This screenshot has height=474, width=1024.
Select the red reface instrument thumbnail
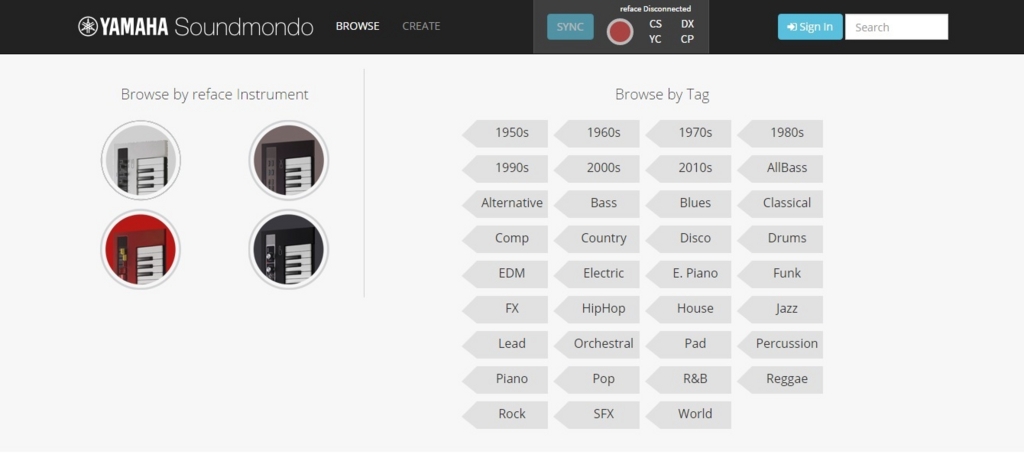141,249
